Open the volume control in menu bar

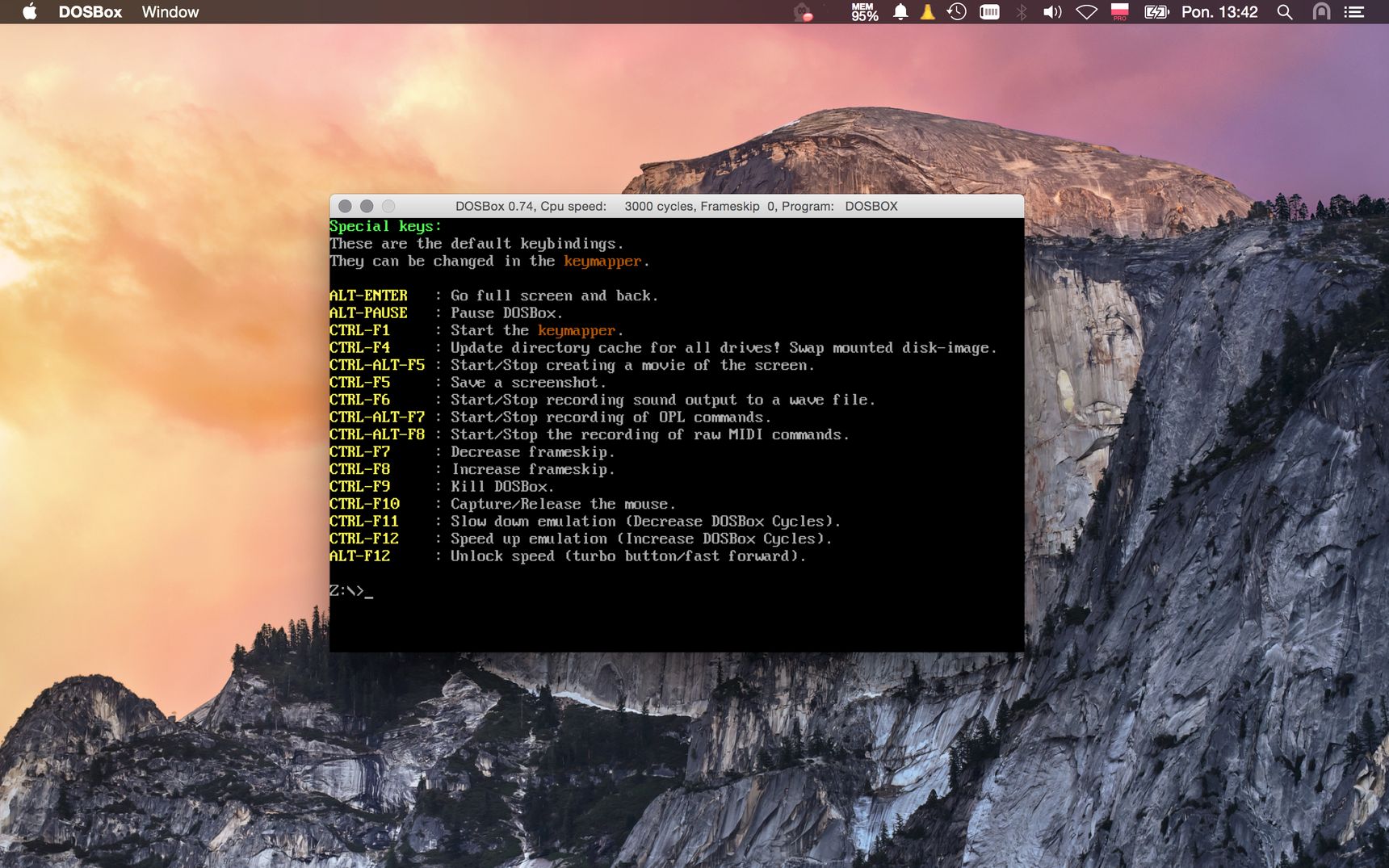tap(1052, 11)
